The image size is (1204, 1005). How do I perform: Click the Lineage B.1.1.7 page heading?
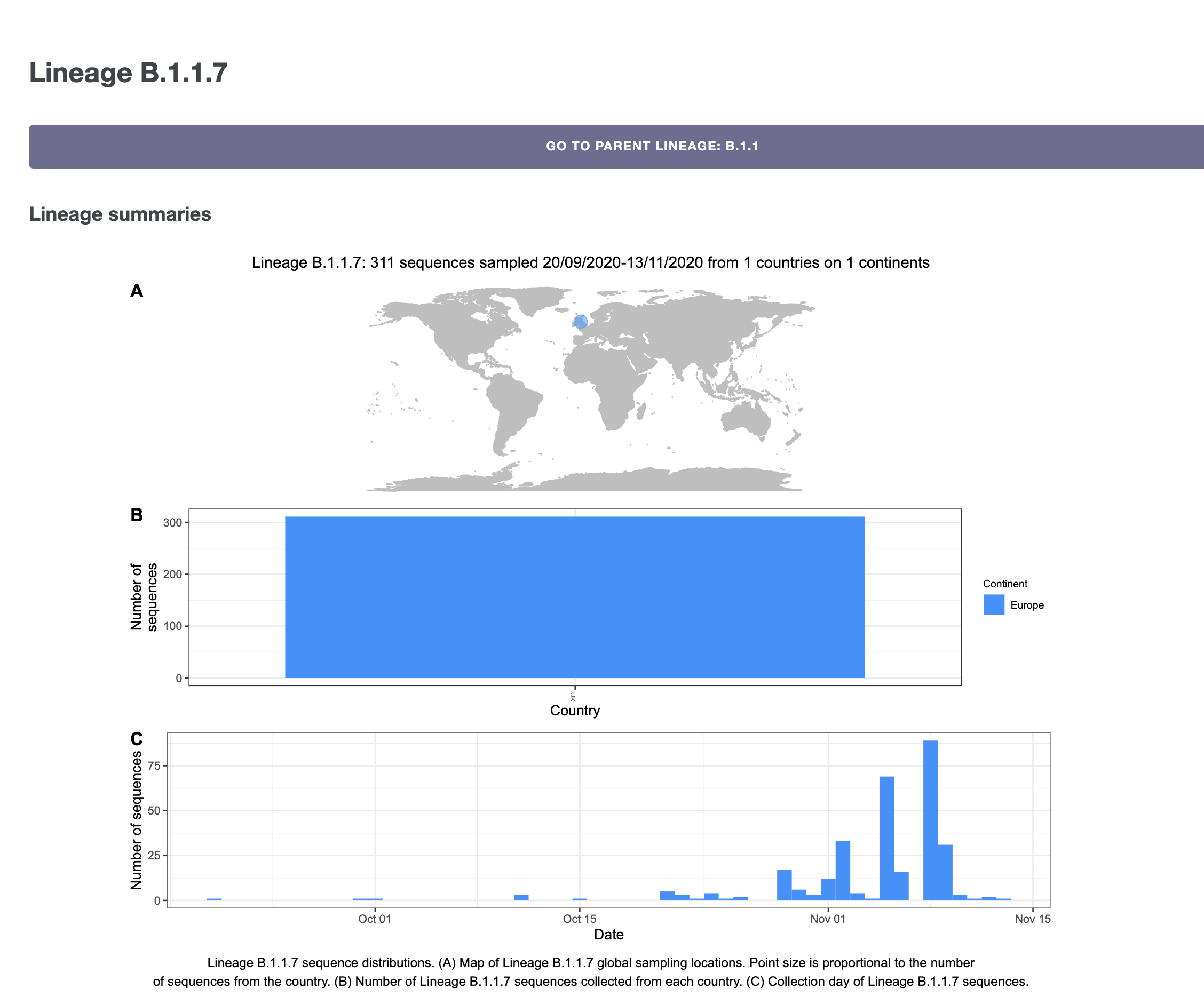click(x=129, y=73)
